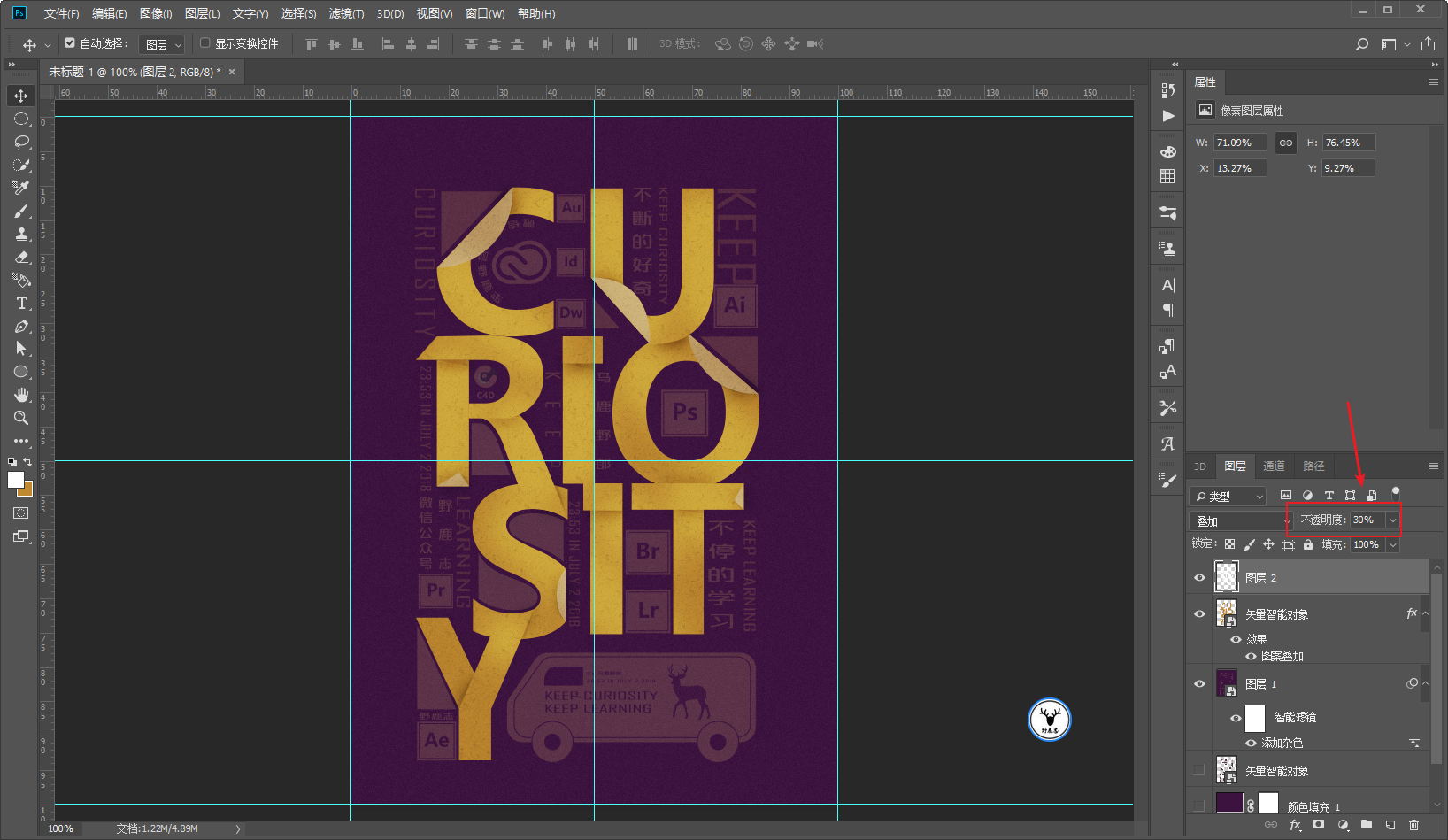This screenshot has height=840, width=1448.
Task: Select the Elliptical Marquee tool
Action: (21, 119)
